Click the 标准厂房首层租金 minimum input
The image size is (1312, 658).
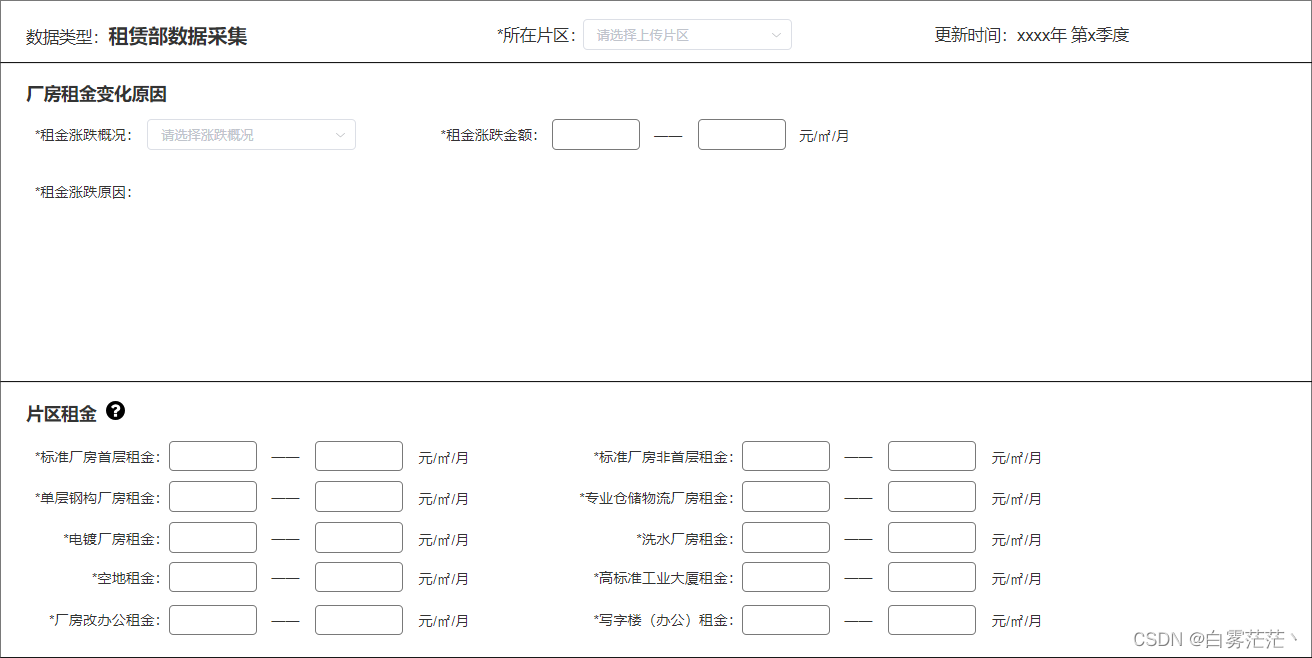tap(213, 456)
